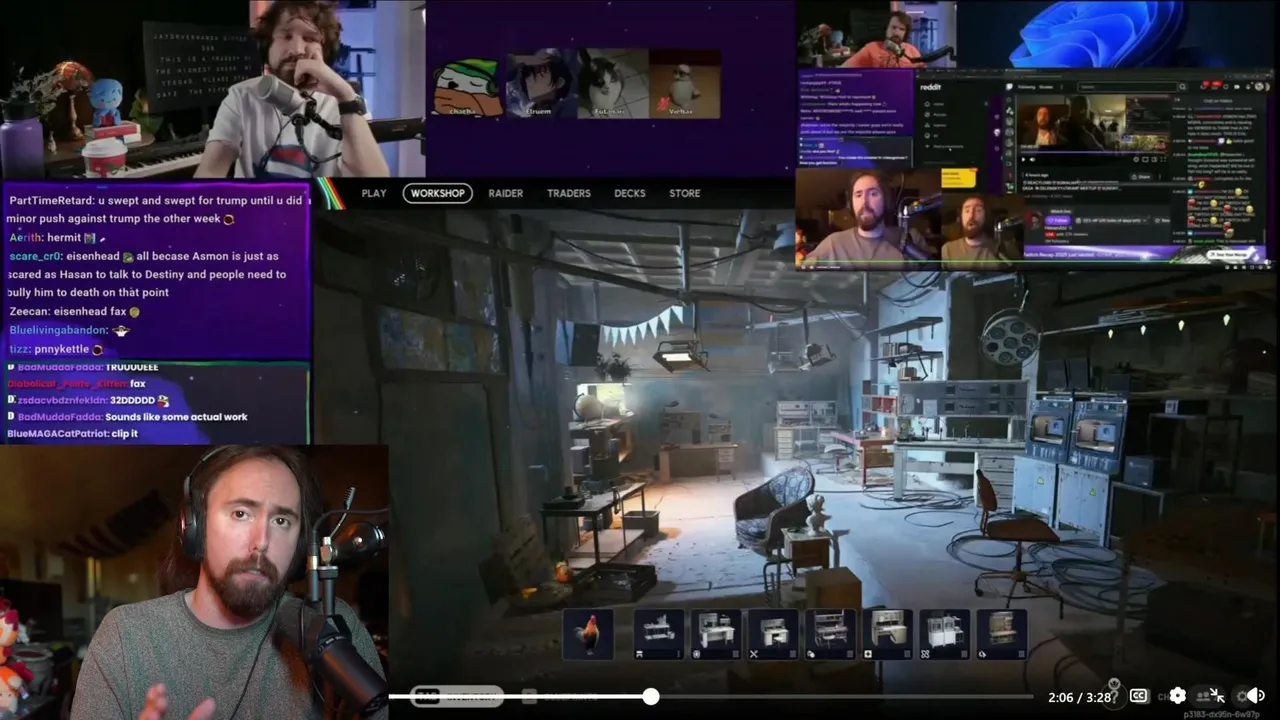Viewport: 1280px width, 720px height.
Task: Click the Follow button in embedded Twitch page
Action: coord(1060,220)
